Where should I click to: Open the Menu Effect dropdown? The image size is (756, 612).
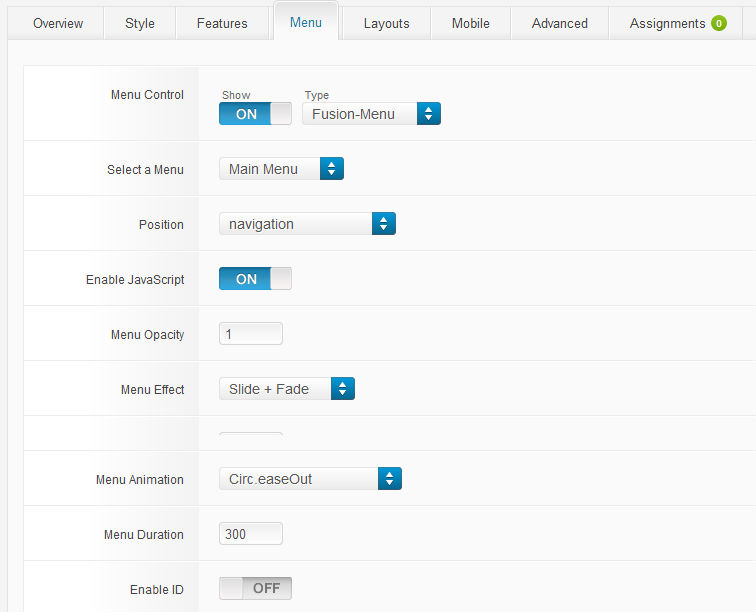(x=287, y=389)
